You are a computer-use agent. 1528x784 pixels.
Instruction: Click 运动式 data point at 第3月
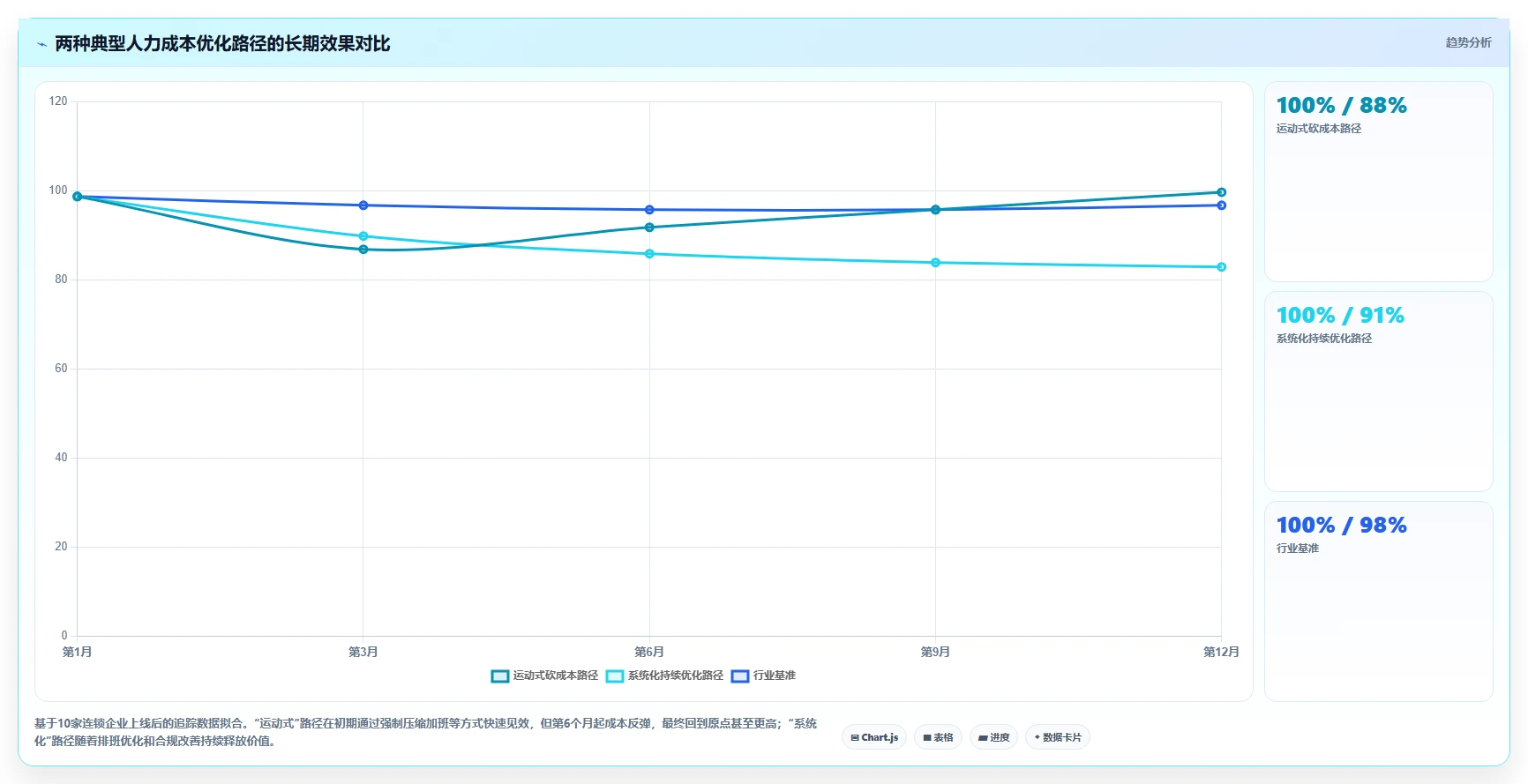coord(363,250)
